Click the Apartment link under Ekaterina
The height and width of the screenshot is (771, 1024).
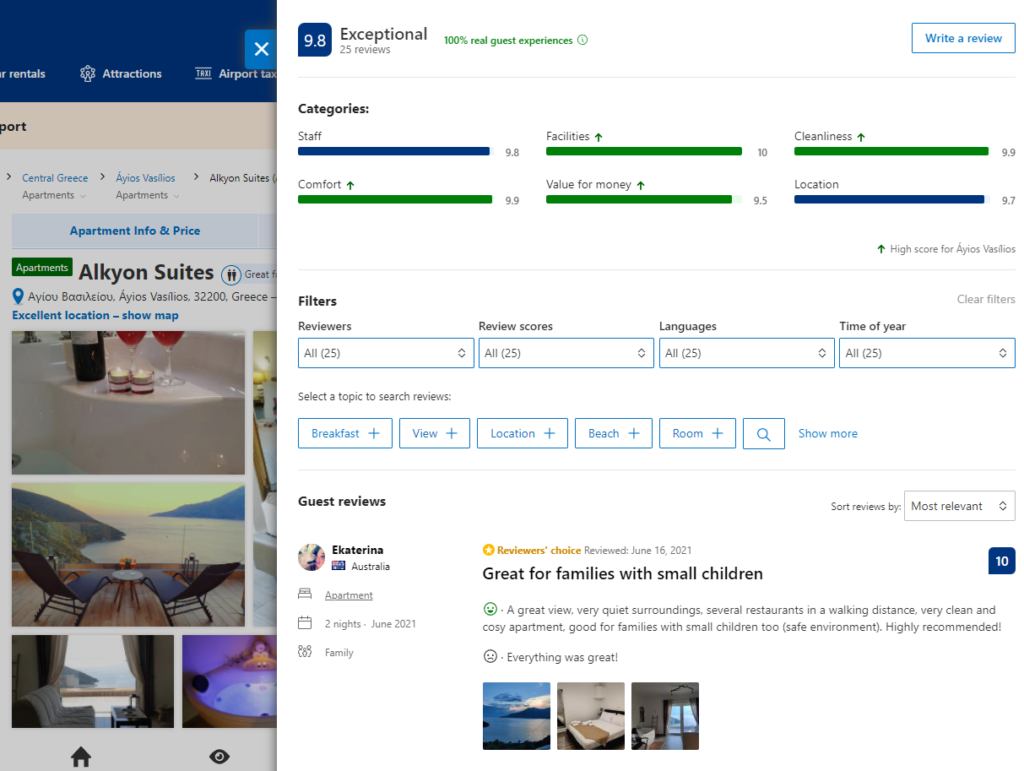click(x=349, y=595)
